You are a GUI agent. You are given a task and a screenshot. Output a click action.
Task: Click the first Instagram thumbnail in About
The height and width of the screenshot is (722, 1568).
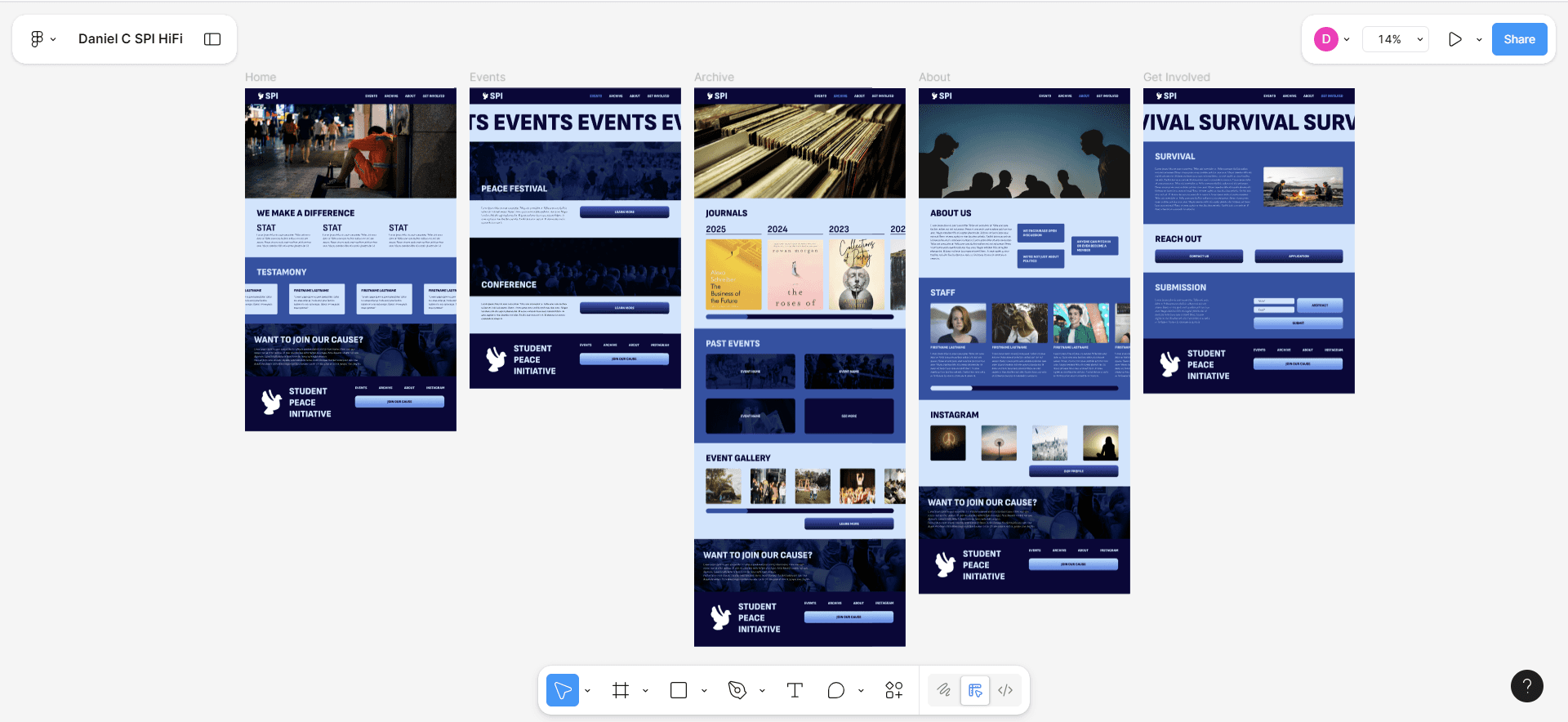tap(948, 443)
